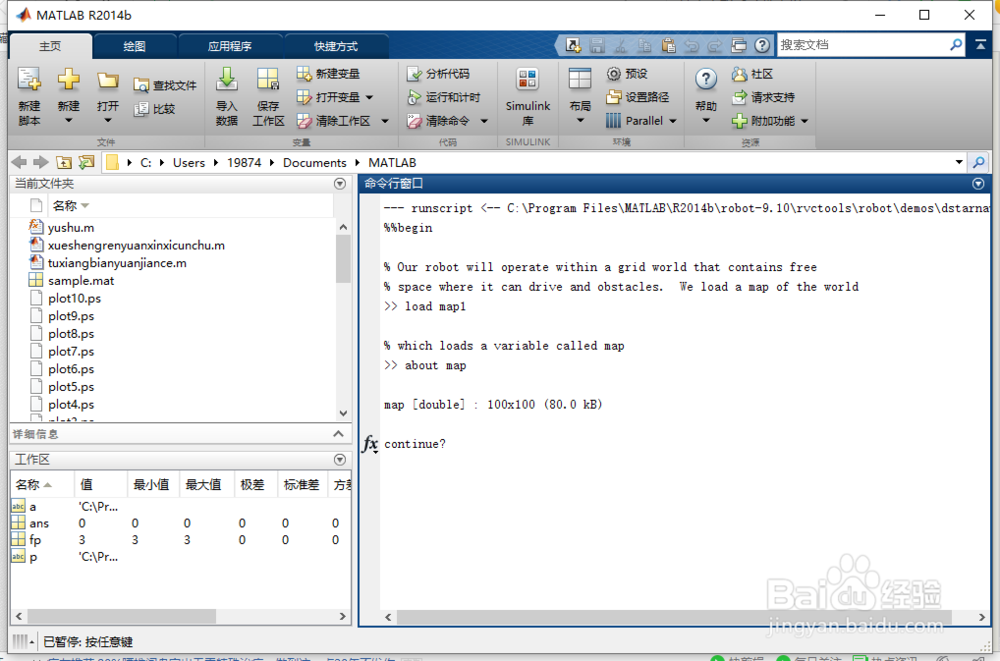Click the paste icon in quick access toolbar
This screenshot has width=1000, height=661.
668,45
